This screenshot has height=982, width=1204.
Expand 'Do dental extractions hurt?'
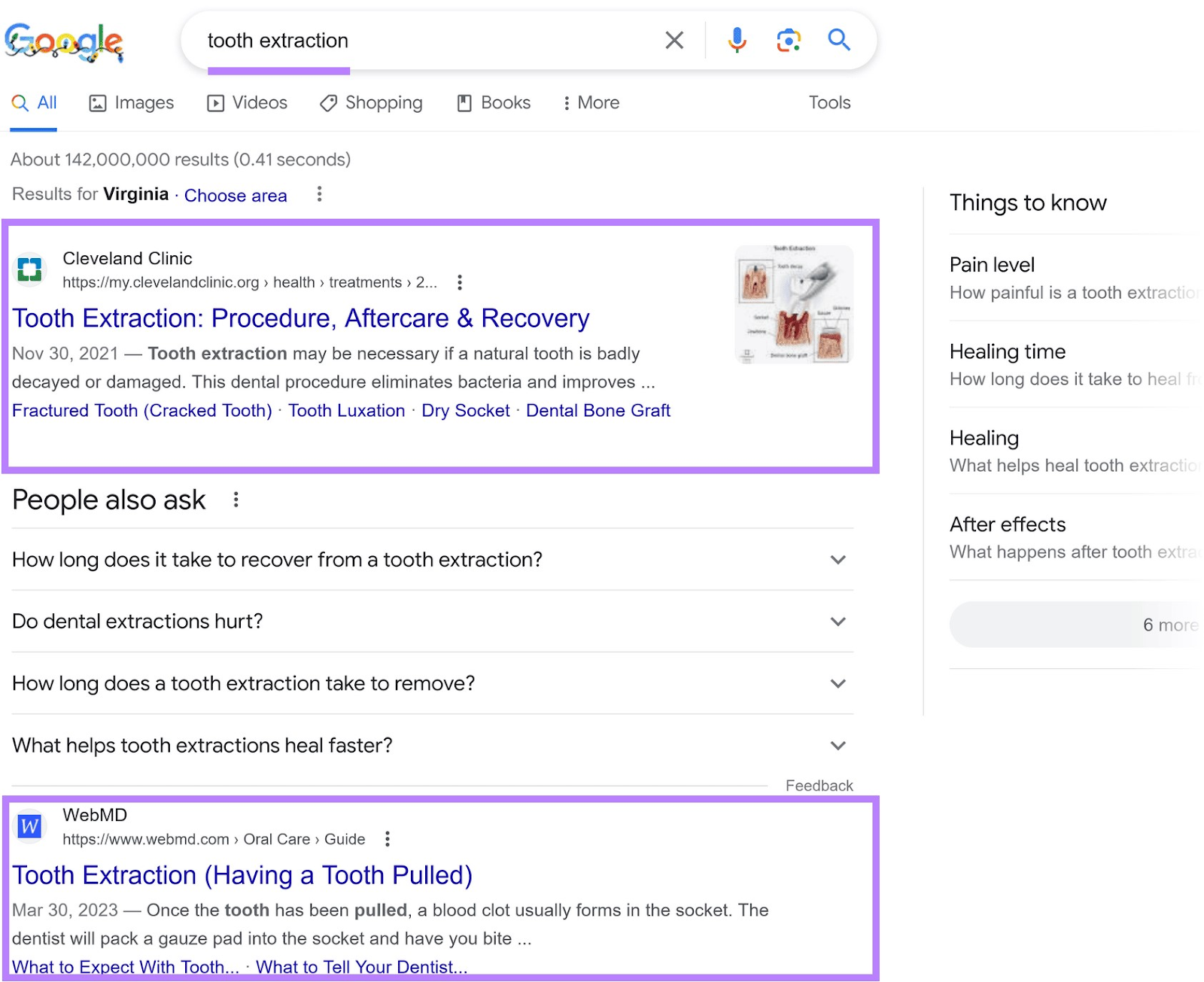click(x=837, y=622)
